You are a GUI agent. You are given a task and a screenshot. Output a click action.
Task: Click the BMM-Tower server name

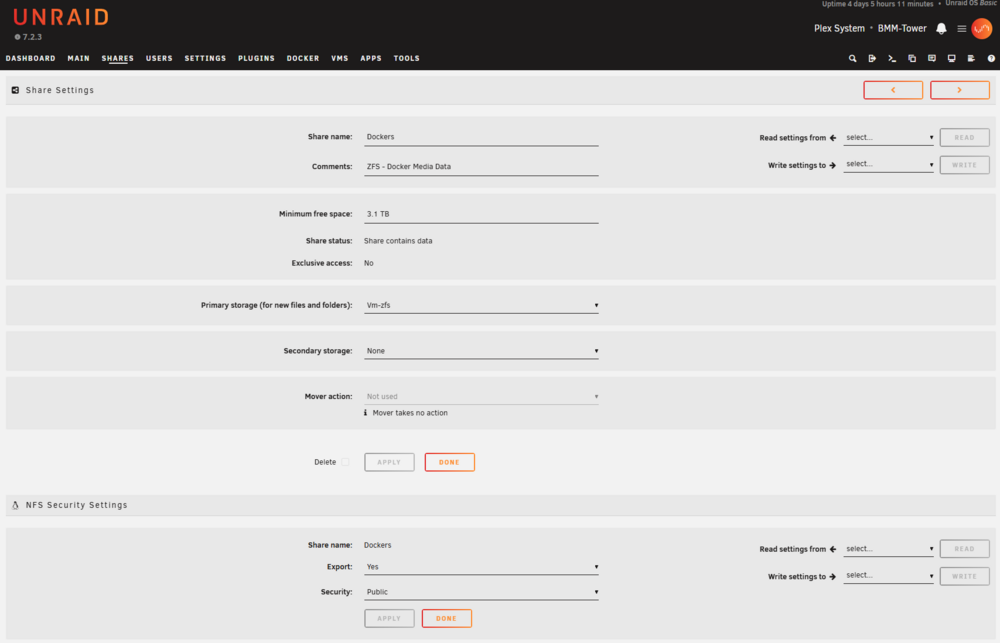click(x=902, y=28)
